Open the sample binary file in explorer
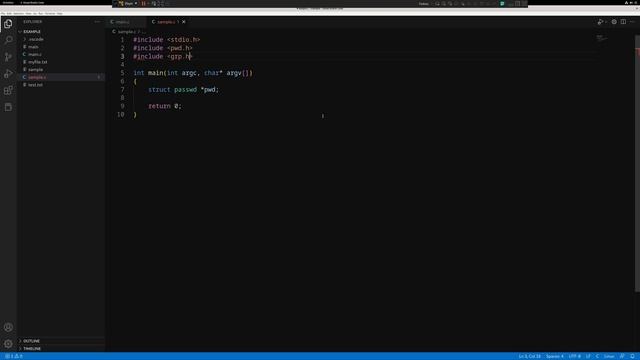The height and width of the screenshot is (360, 640). coord(36,69)
